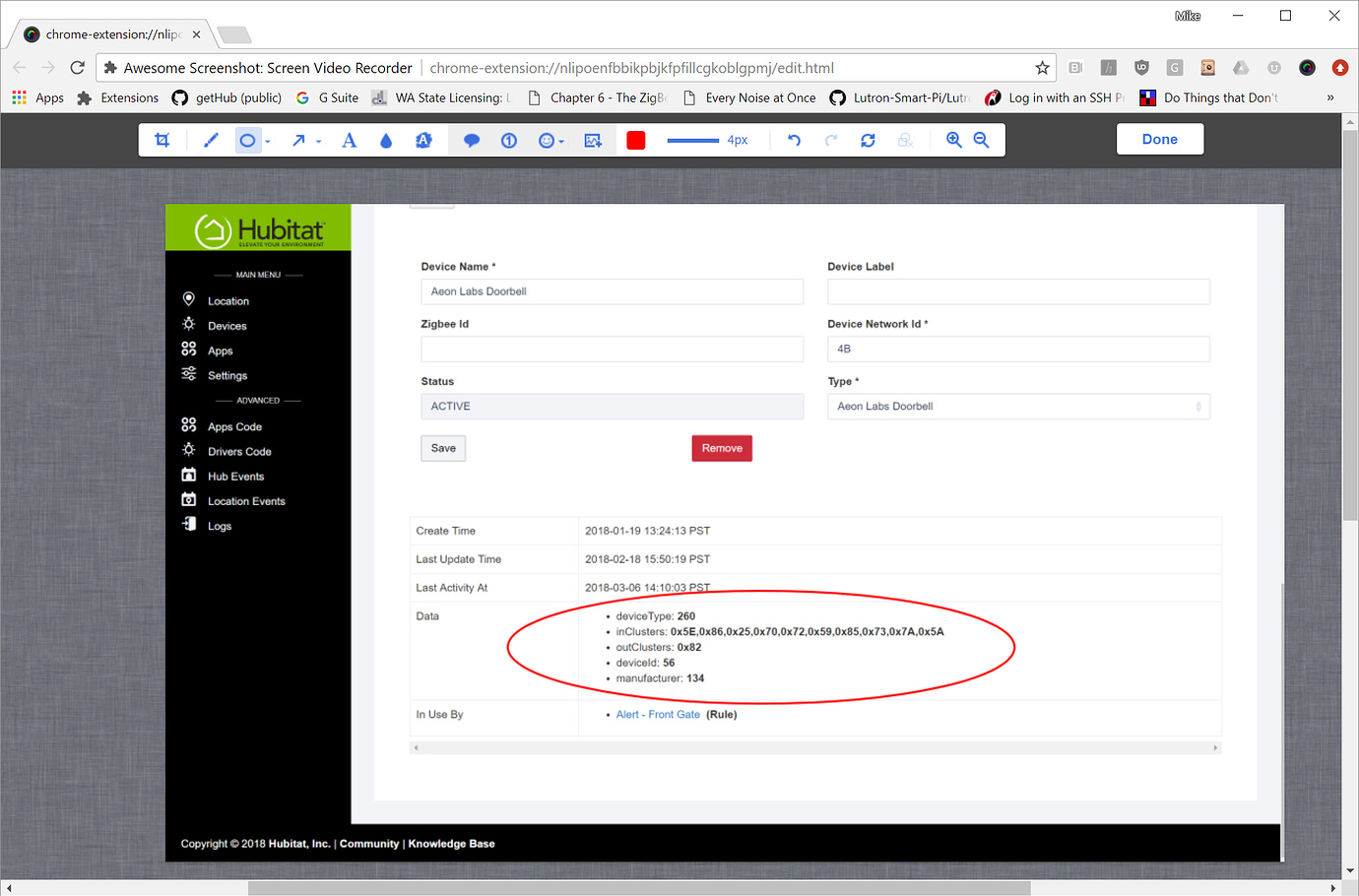The image size is (1359, 896).
Task: Select the Blur droplet tool
Action: (386, 140)
